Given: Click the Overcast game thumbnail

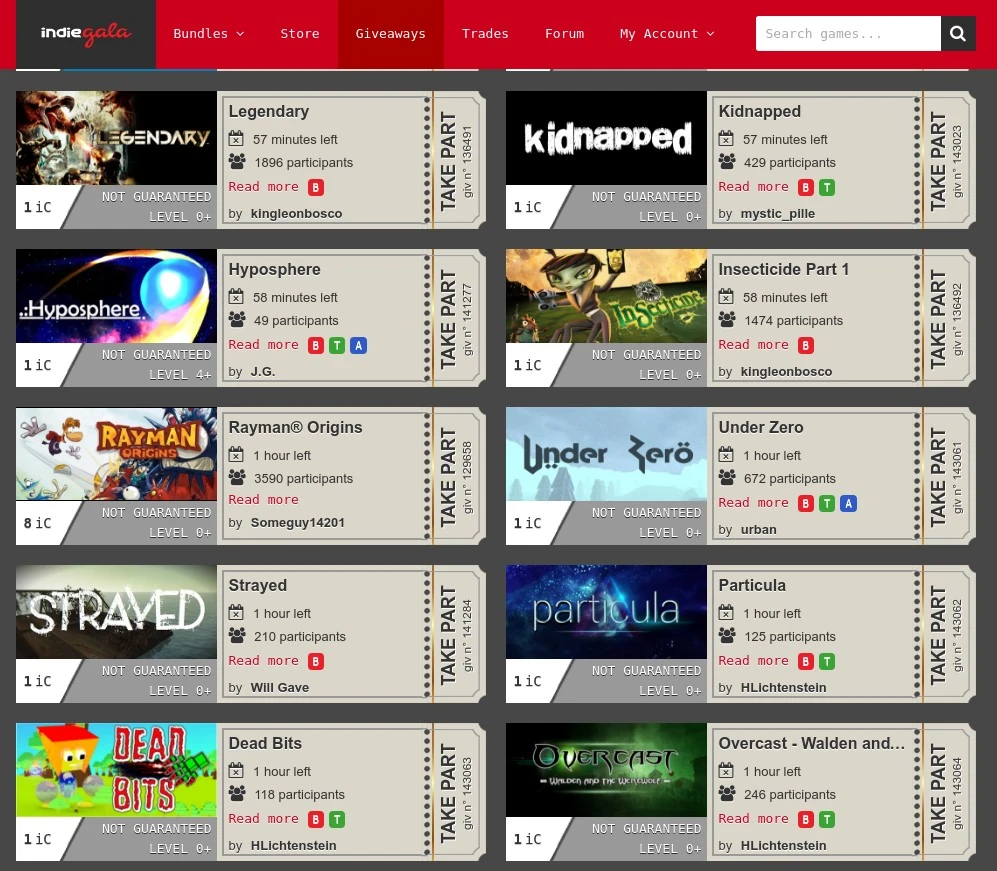Looking at the screenshot, I should (x=607, y=770).
